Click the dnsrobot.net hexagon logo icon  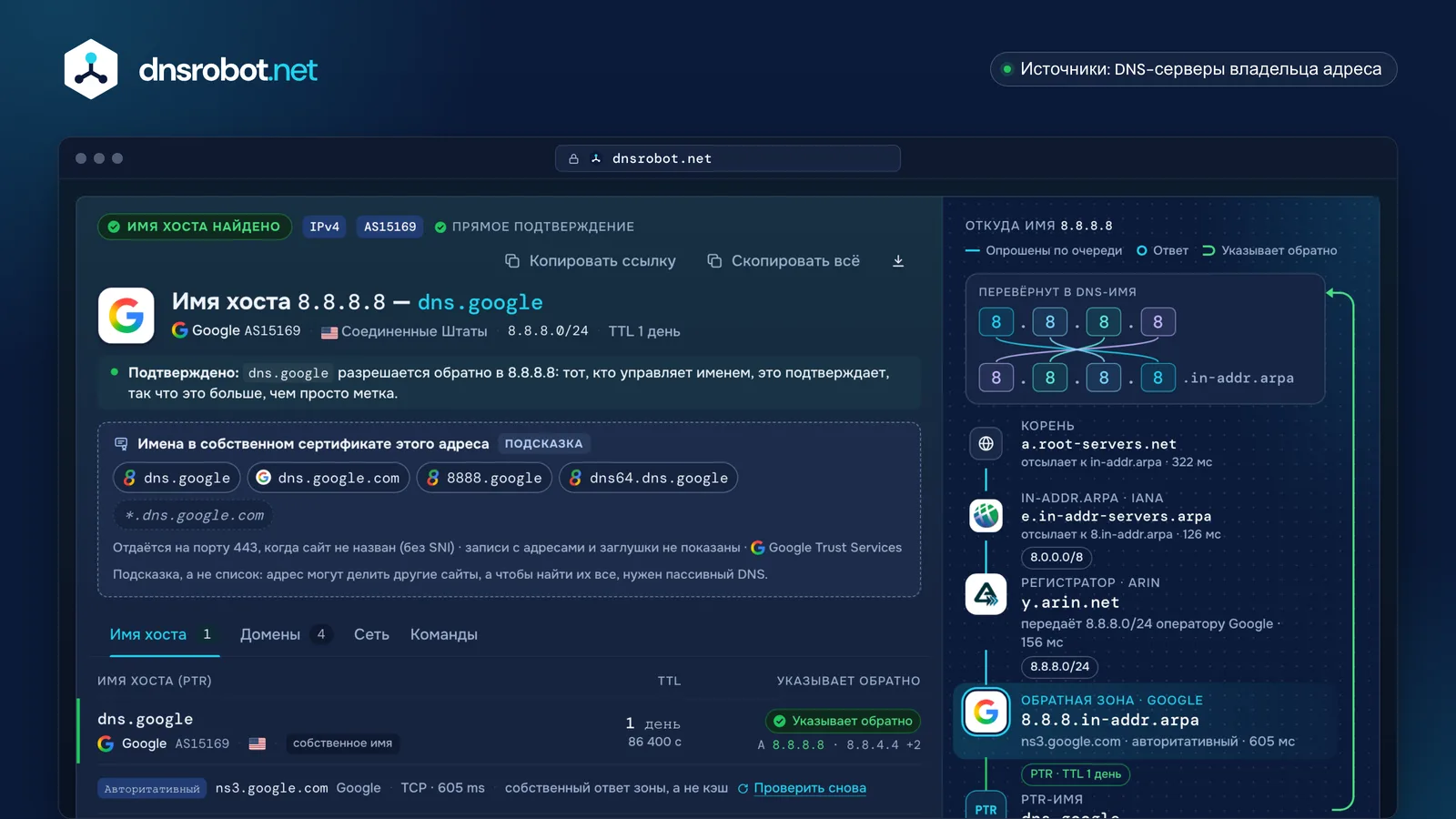click(x=91, y=69)
